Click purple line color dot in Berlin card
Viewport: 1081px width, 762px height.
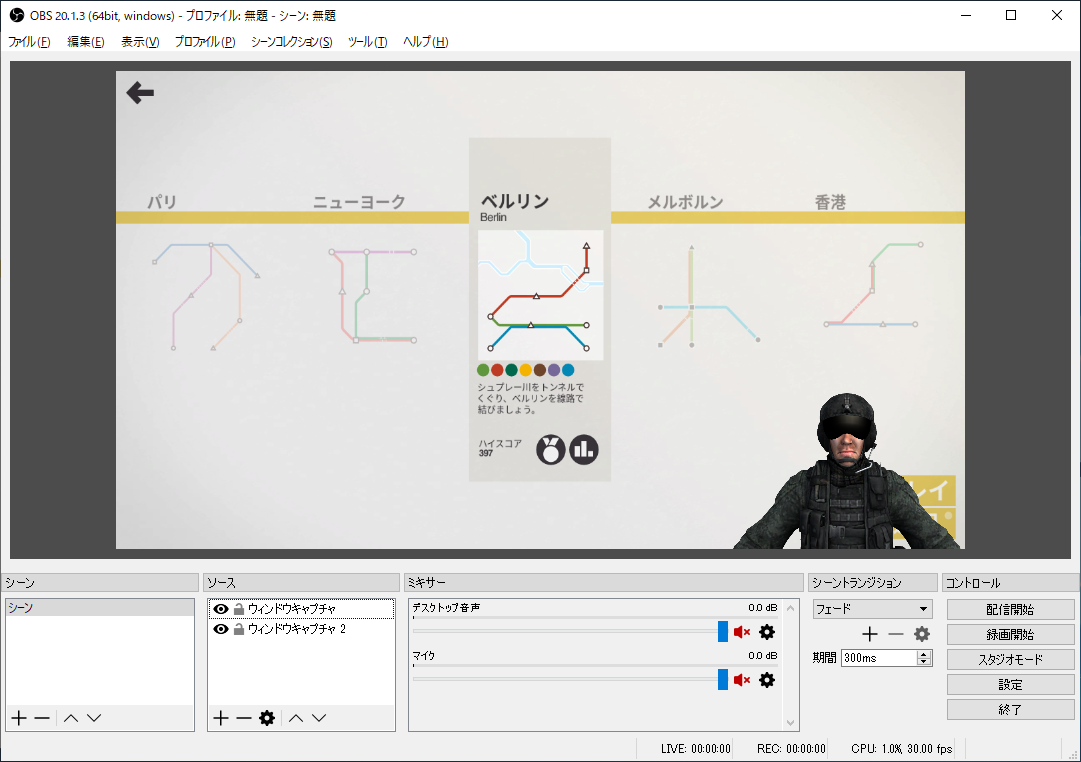554,370
